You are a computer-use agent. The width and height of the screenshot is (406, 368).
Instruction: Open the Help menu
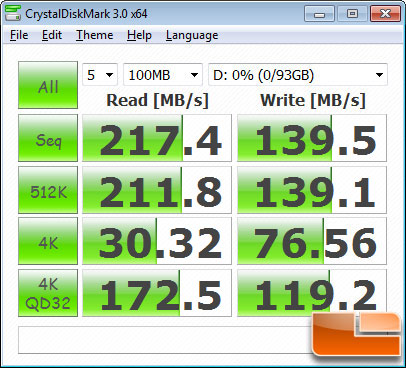139,35
